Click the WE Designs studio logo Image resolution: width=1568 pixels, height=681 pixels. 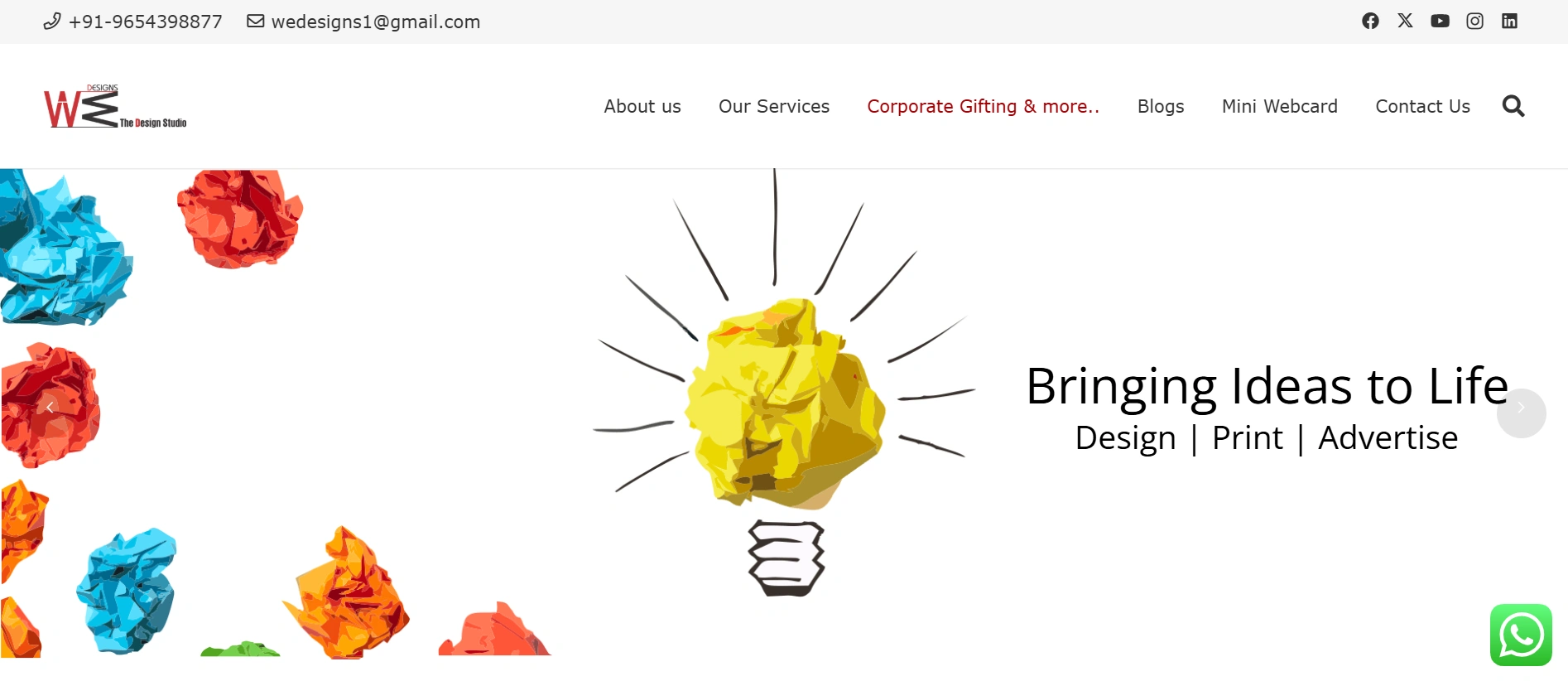pos(115,107)
